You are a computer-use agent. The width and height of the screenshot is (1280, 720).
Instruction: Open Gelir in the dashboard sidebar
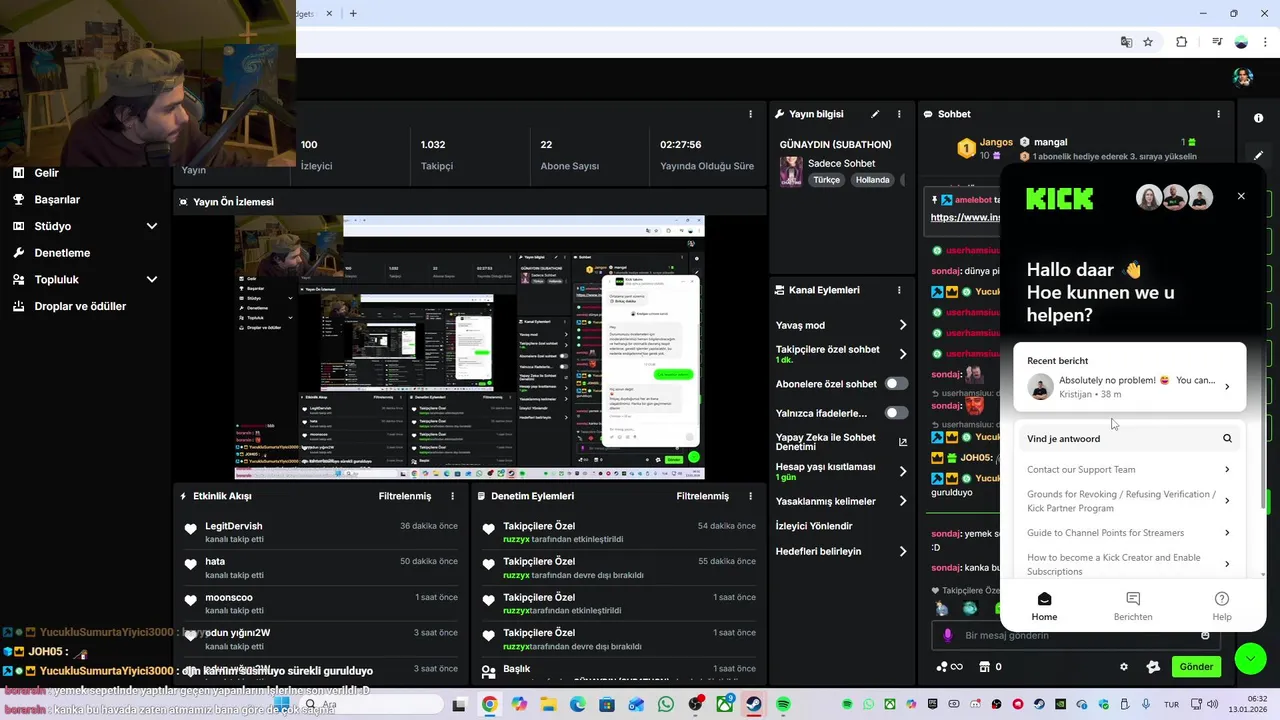[x=46, y=173]
